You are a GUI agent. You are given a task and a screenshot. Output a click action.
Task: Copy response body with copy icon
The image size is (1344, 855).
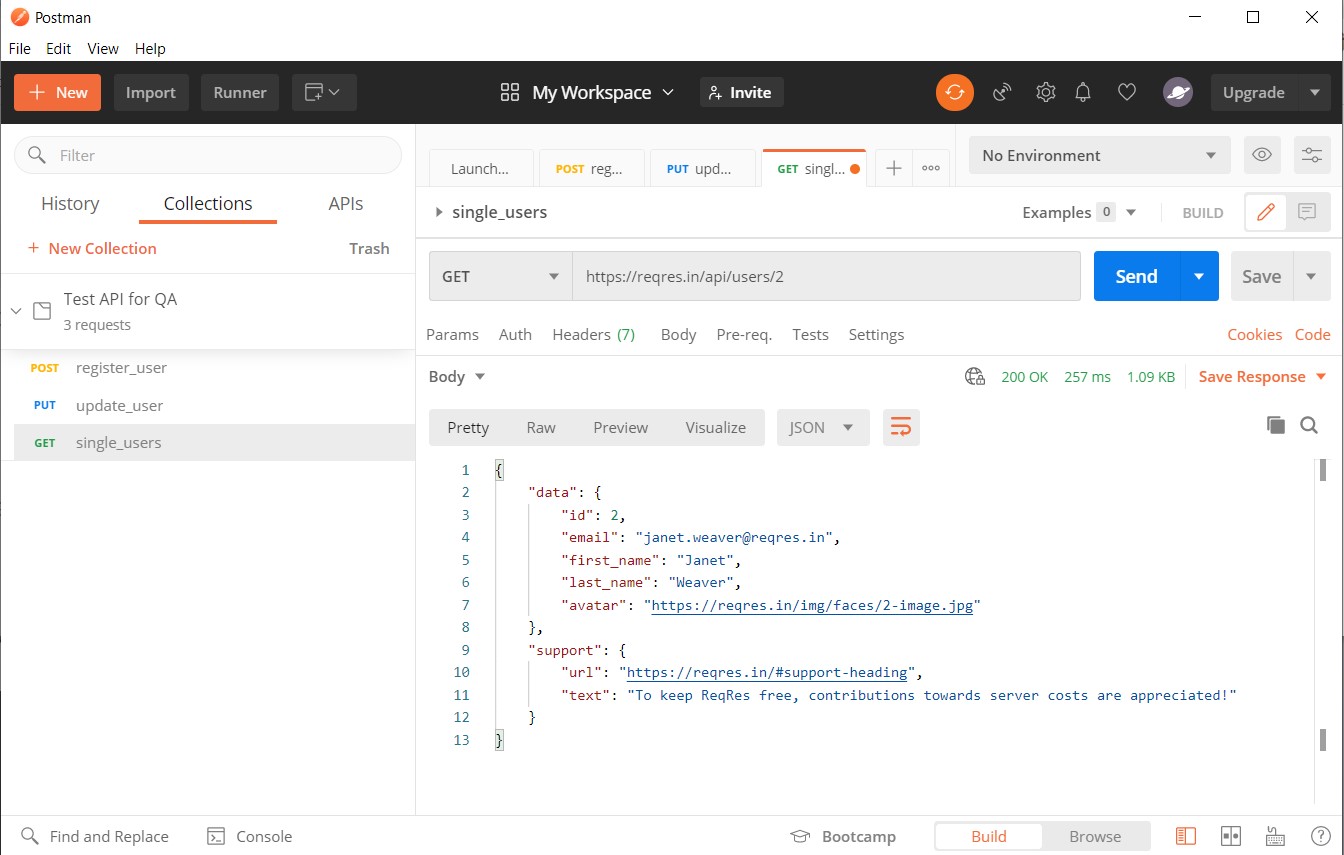tap(1275, 425)
